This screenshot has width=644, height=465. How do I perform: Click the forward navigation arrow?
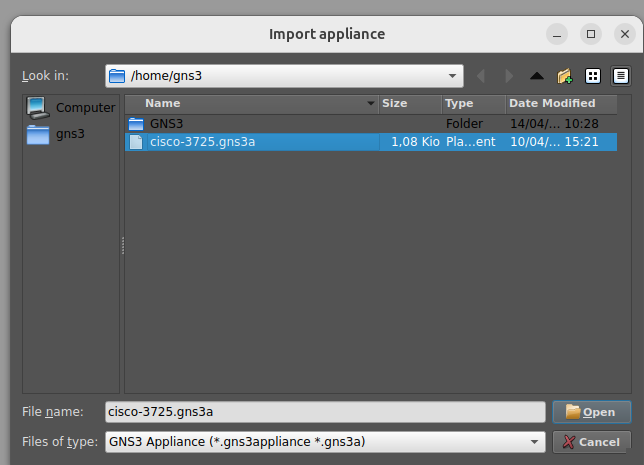pyautogui.click(x=509, y=76)
